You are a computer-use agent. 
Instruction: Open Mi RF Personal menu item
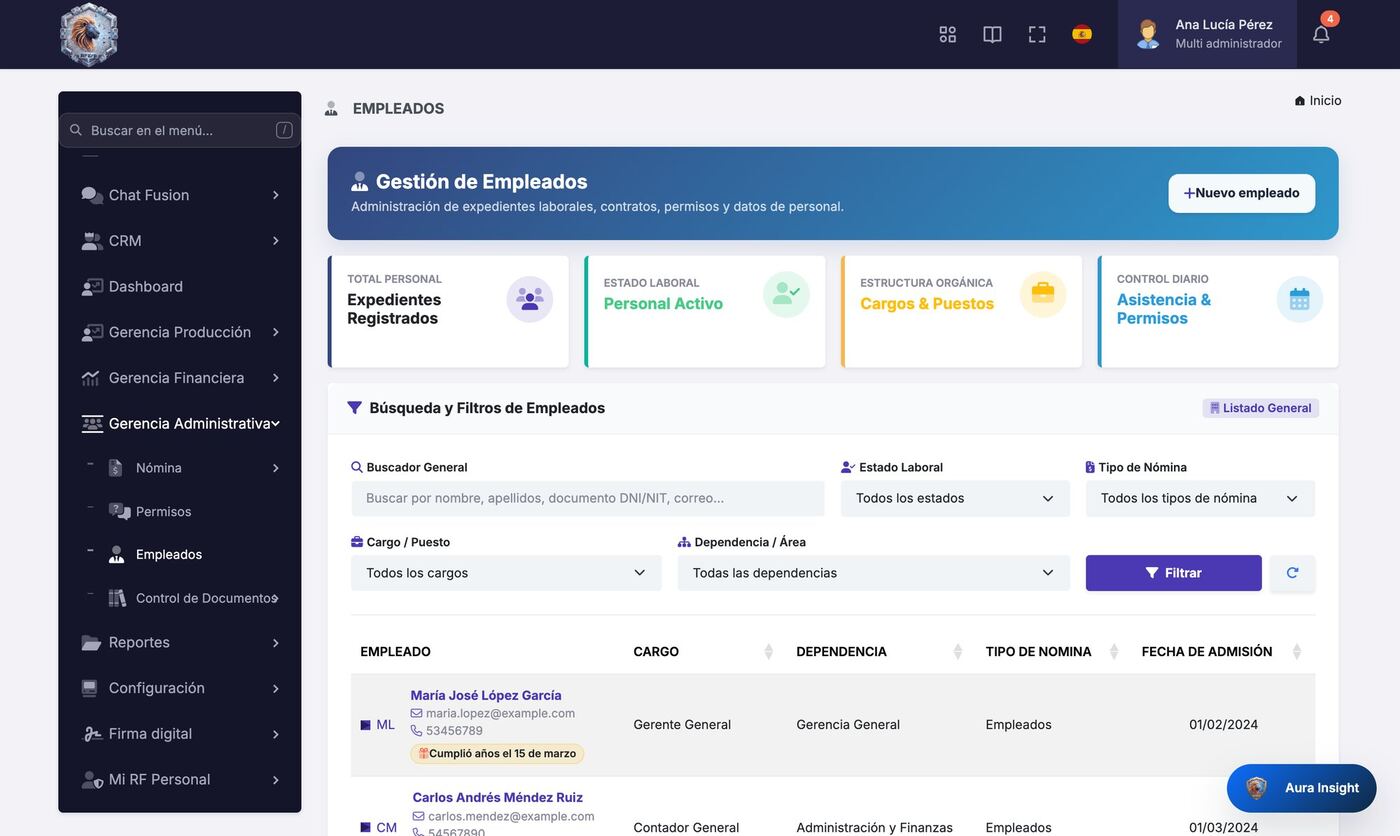159,780
